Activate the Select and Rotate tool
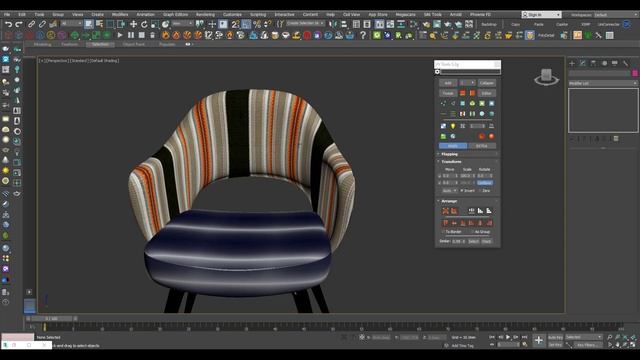640x360 pixels. (144, 24)
